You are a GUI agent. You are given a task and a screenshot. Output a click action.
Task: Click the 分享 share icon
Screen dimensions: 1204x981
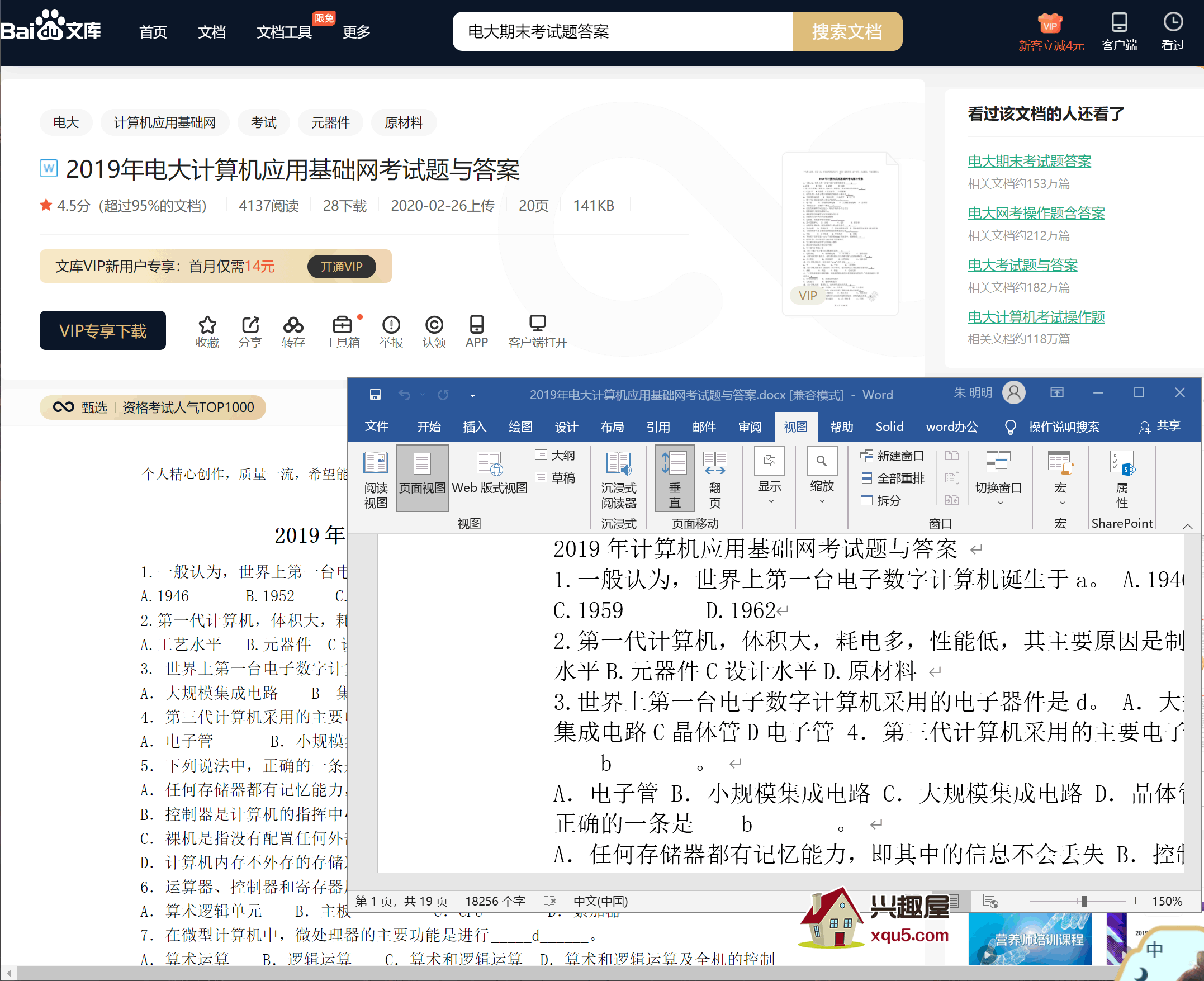[250, 325]
